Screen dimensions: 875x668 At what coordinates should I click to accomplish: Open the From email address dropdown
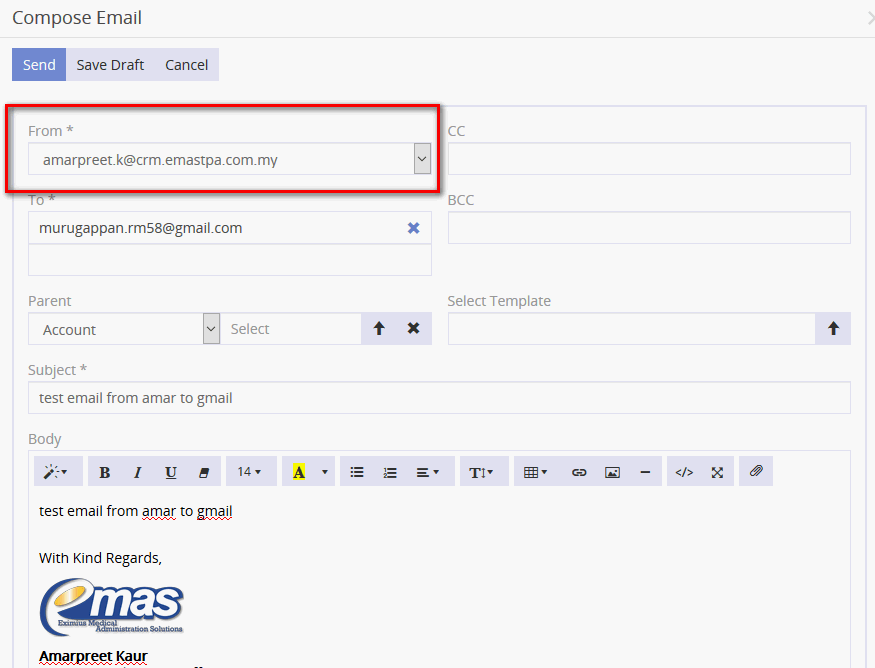[422, 158]
